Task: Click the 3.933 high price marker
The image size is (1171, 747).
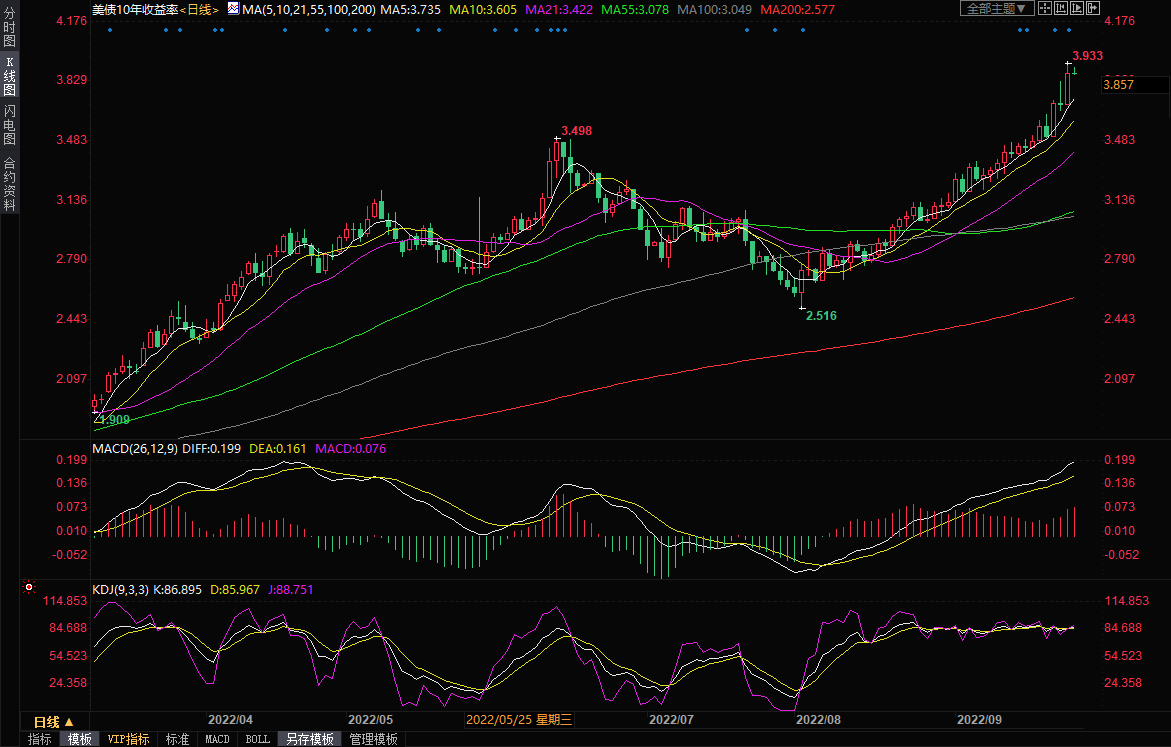Action: click(x=1087, y=56)
